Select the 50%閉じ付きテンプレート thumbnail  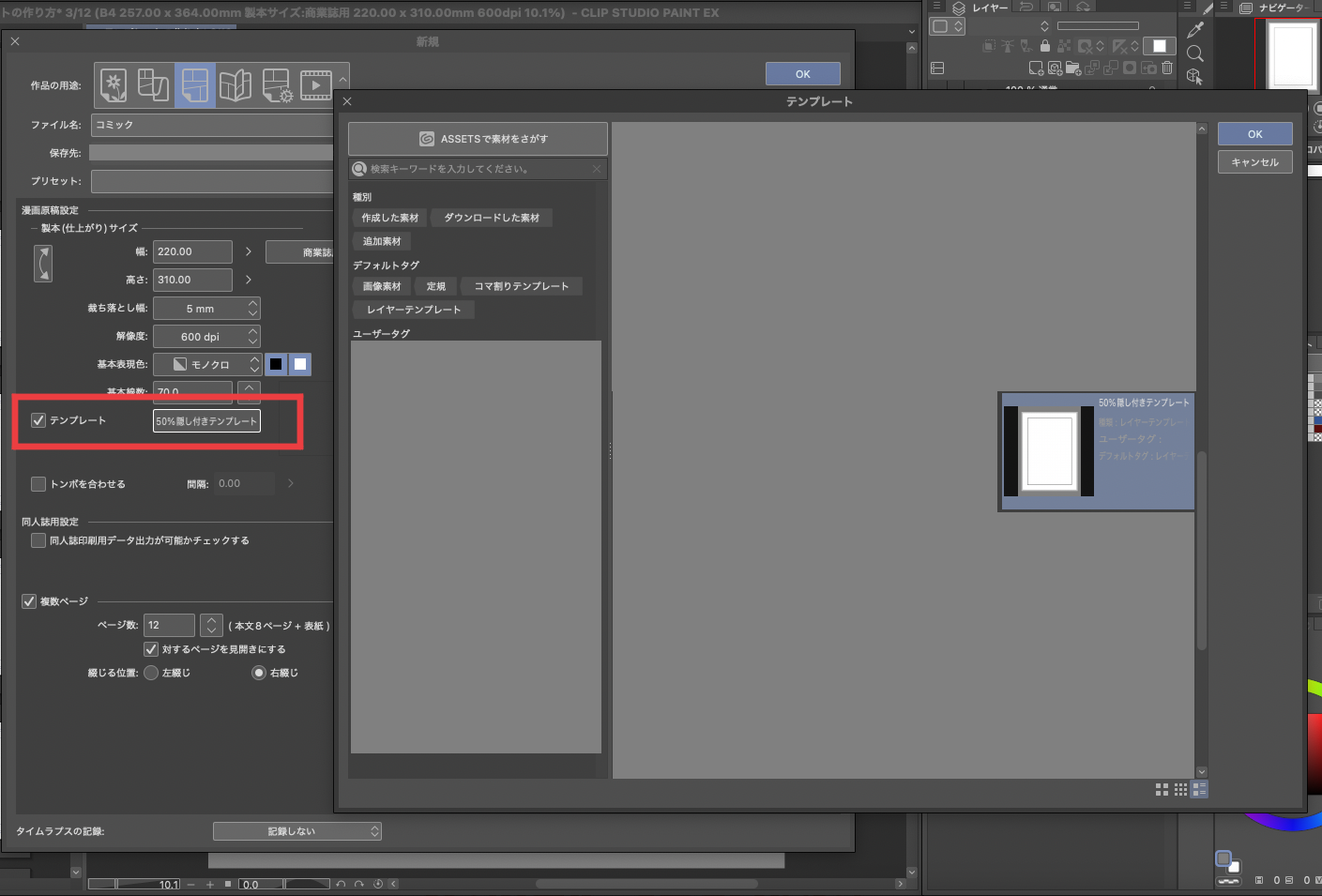[1096, 451]
